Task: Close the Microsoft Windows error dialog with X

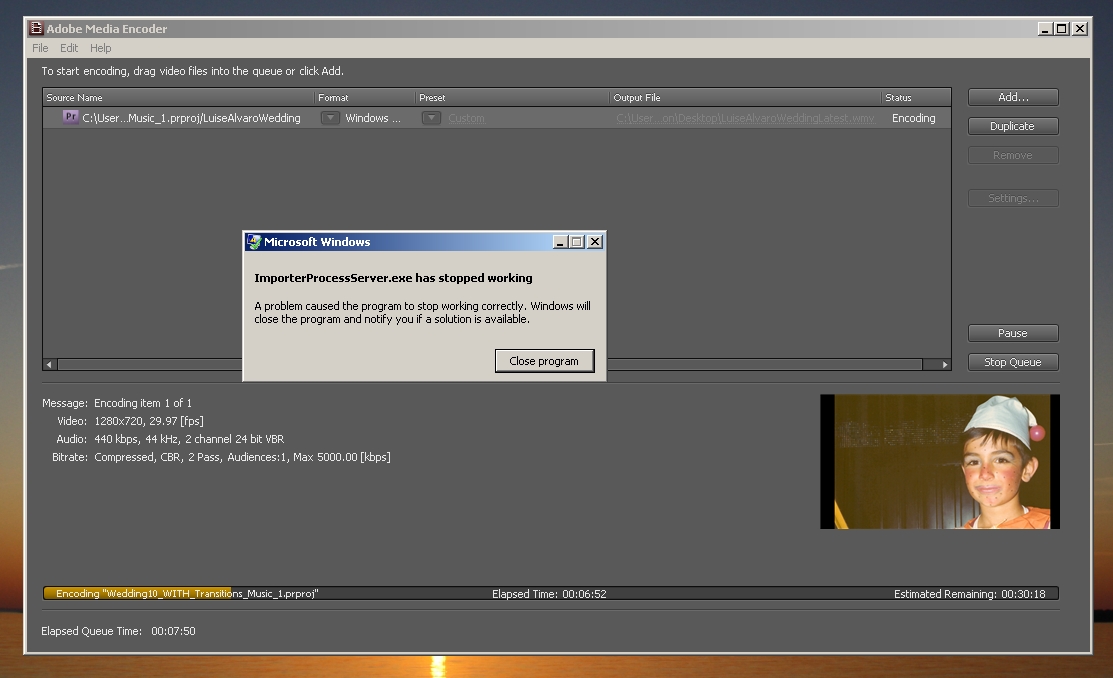Action: coord(595,242)
